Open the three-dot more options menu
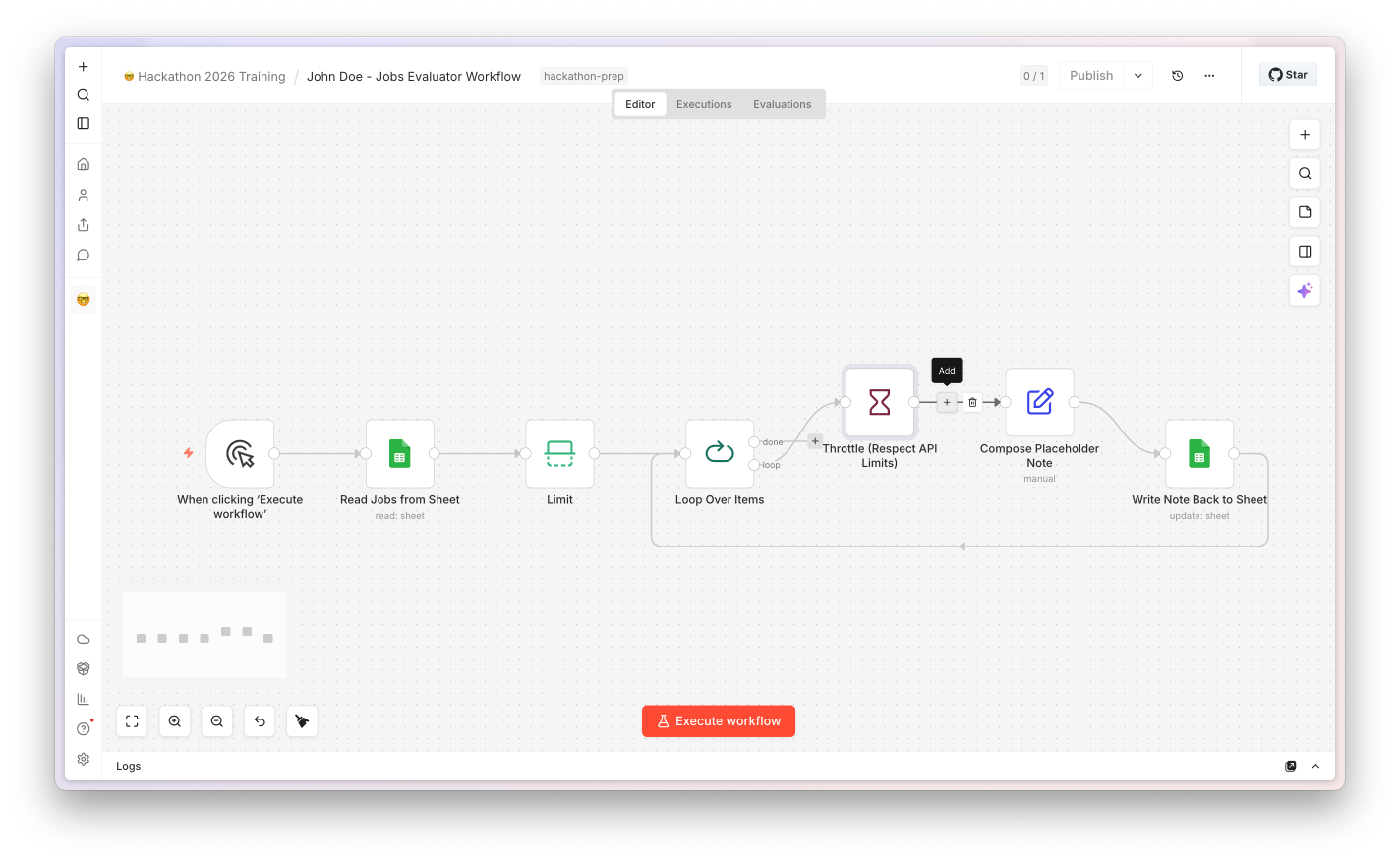 pyautogui.click(x=1209, y=76)
